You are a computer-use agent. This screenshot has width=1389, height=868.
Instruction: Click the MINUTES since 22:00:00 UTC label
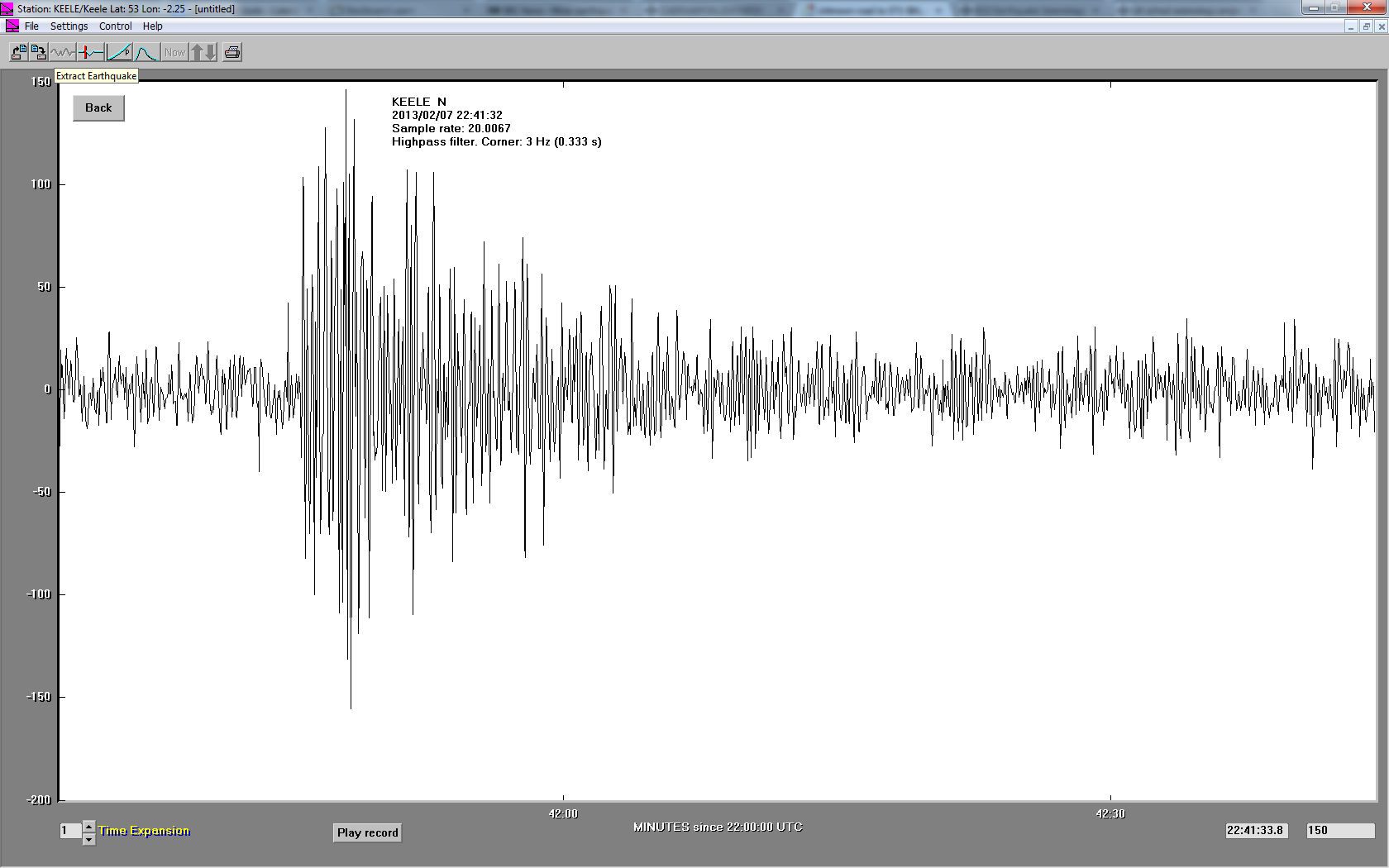(x=718, y=827)
